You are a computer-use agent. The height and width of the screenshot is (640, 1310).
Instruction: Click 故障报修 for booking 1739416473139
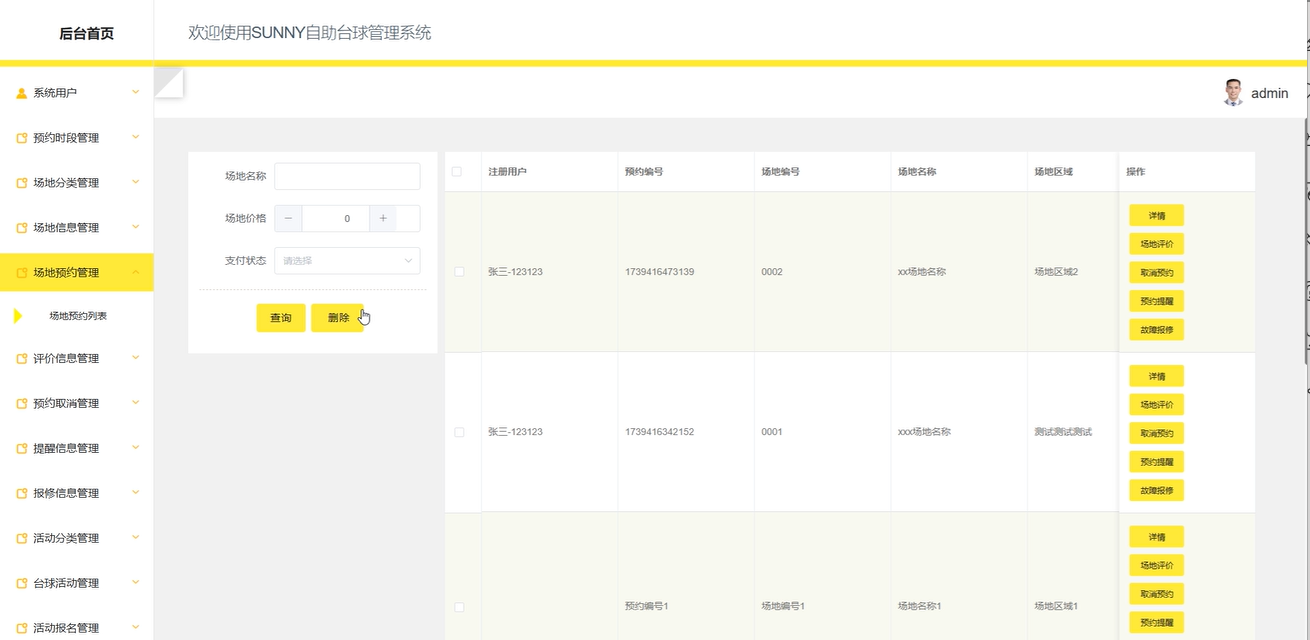(x=1156, y=329)
